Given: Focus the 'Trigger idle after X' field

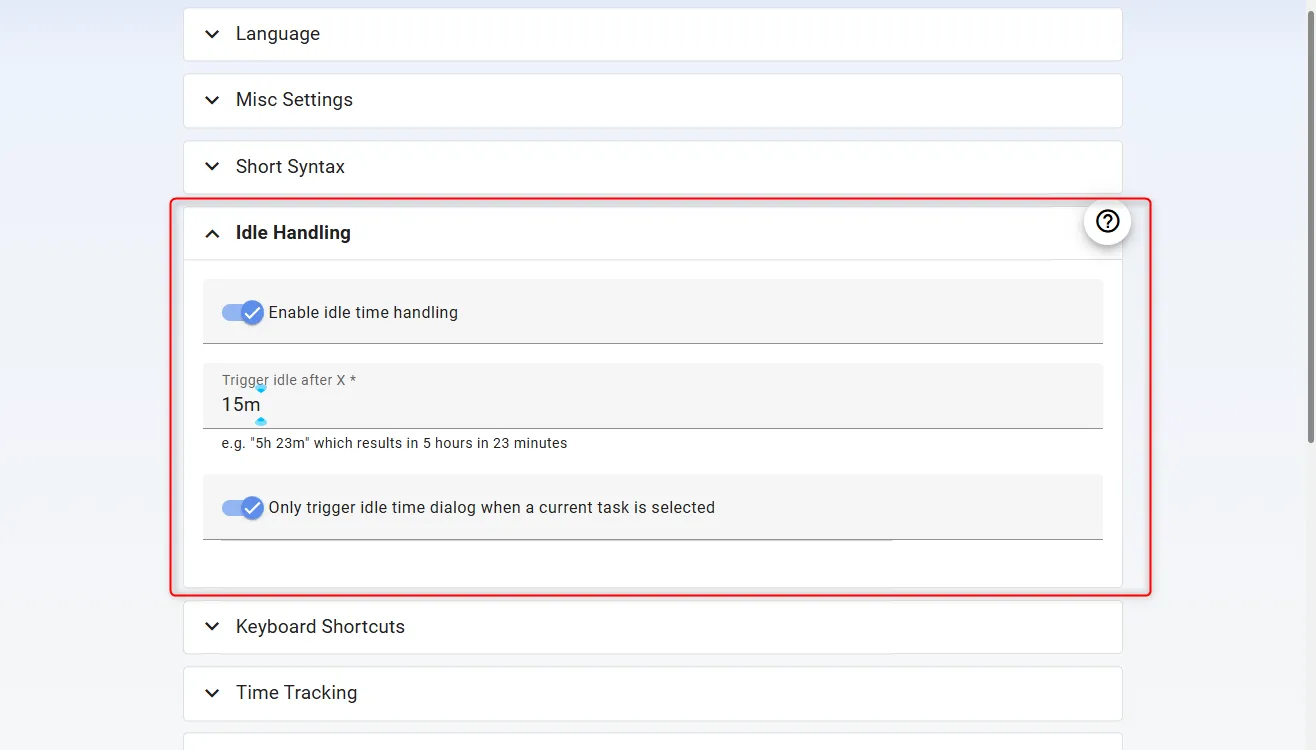Looking at the screenshot, I should point(650,405).
